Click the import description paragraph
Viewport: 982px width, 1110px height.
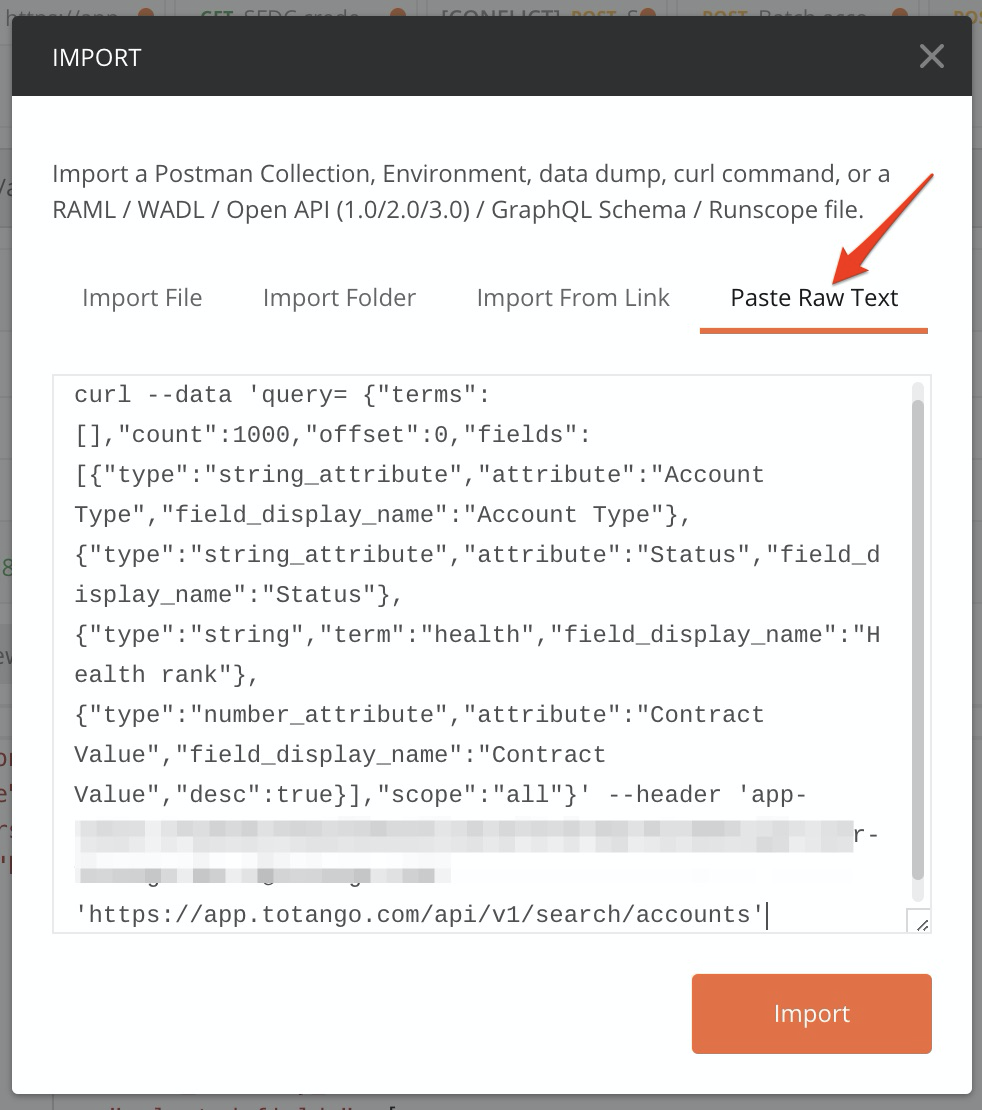coord(471,192)
